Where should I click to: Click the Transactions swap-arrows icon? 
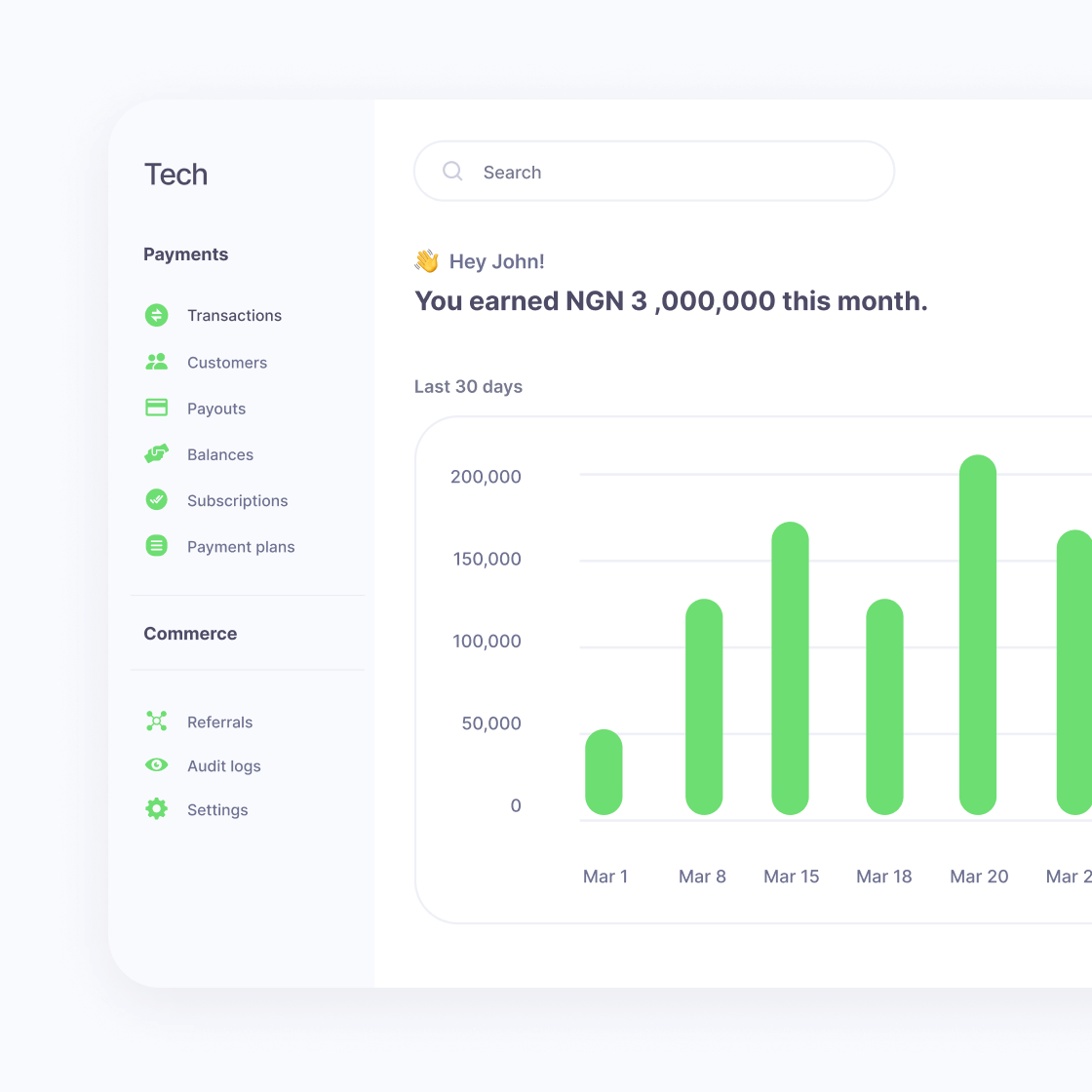tap(157, 316)
